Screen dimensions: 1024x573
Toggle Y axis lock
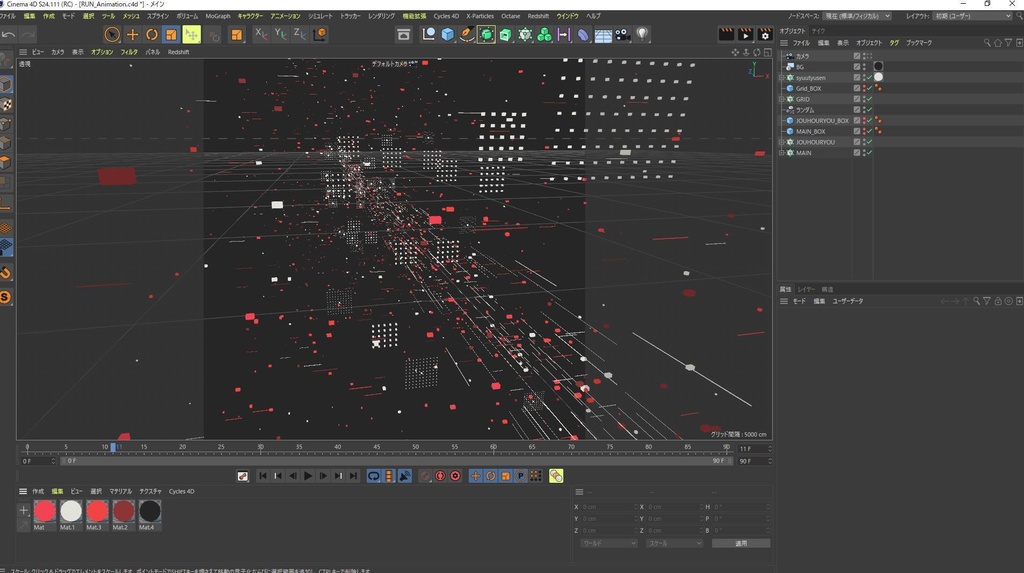point(280,34)
